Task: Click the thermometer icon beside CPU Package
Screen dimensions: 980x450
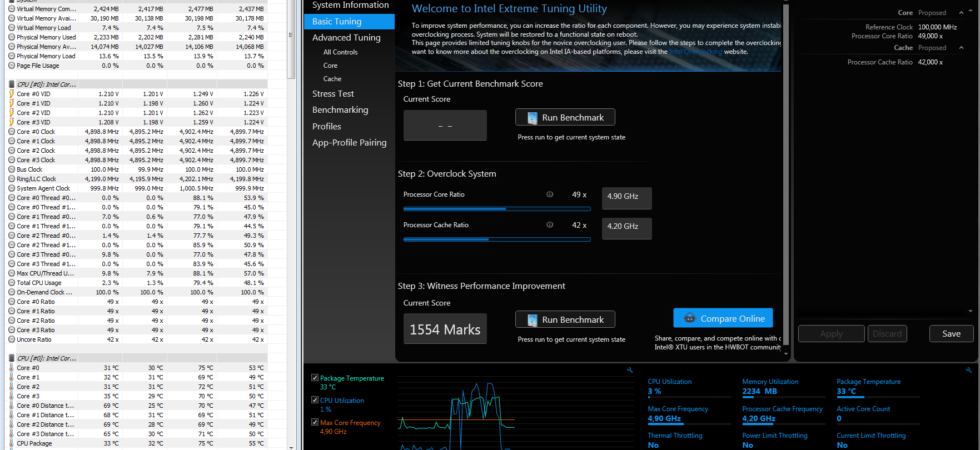Action: [11, 443]
